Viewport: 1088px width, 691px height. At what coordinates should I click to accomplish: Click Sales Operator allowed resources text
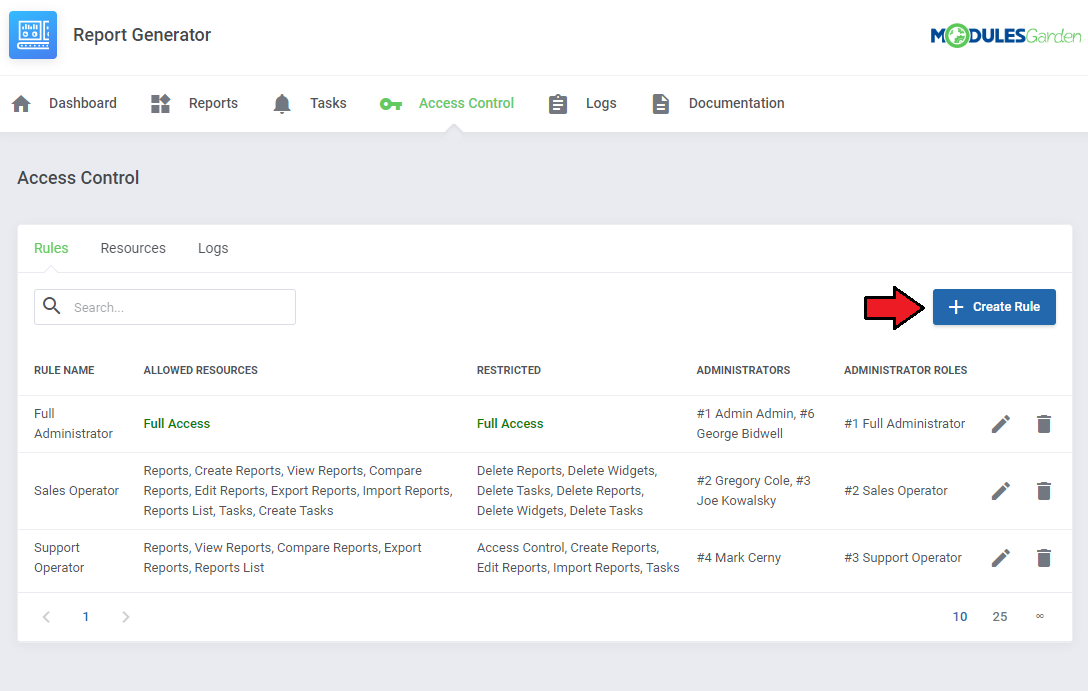coord(298,491)
